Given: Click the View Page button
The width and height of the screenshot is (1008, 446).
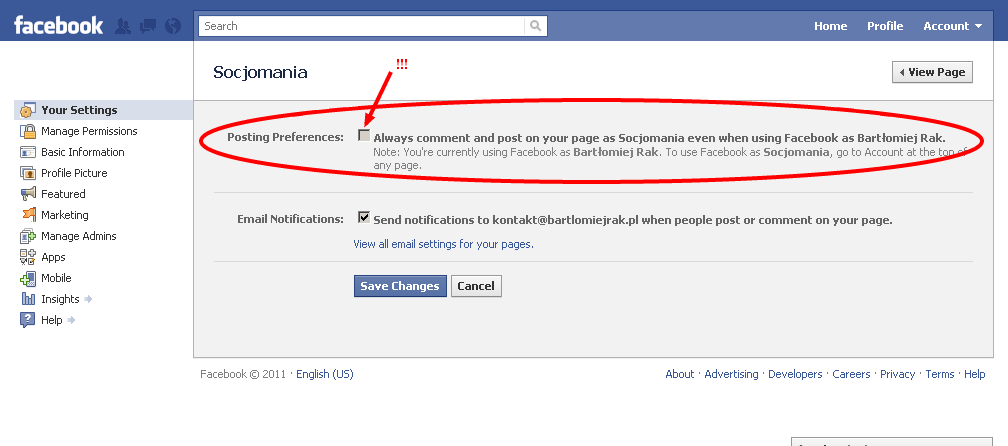Looking at the screenshot, I should [x=932, y=72].
